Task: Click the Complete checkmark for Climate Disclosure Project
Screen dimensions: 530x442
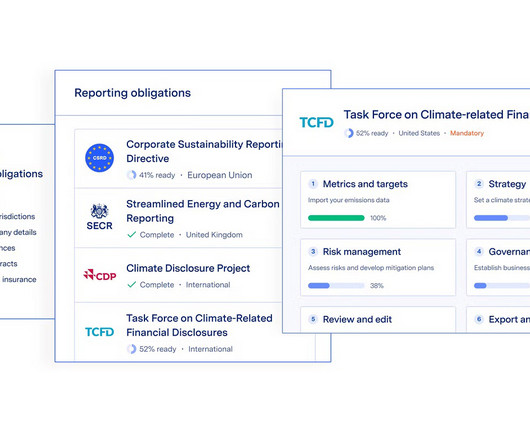Action: [x=131, y=285]
